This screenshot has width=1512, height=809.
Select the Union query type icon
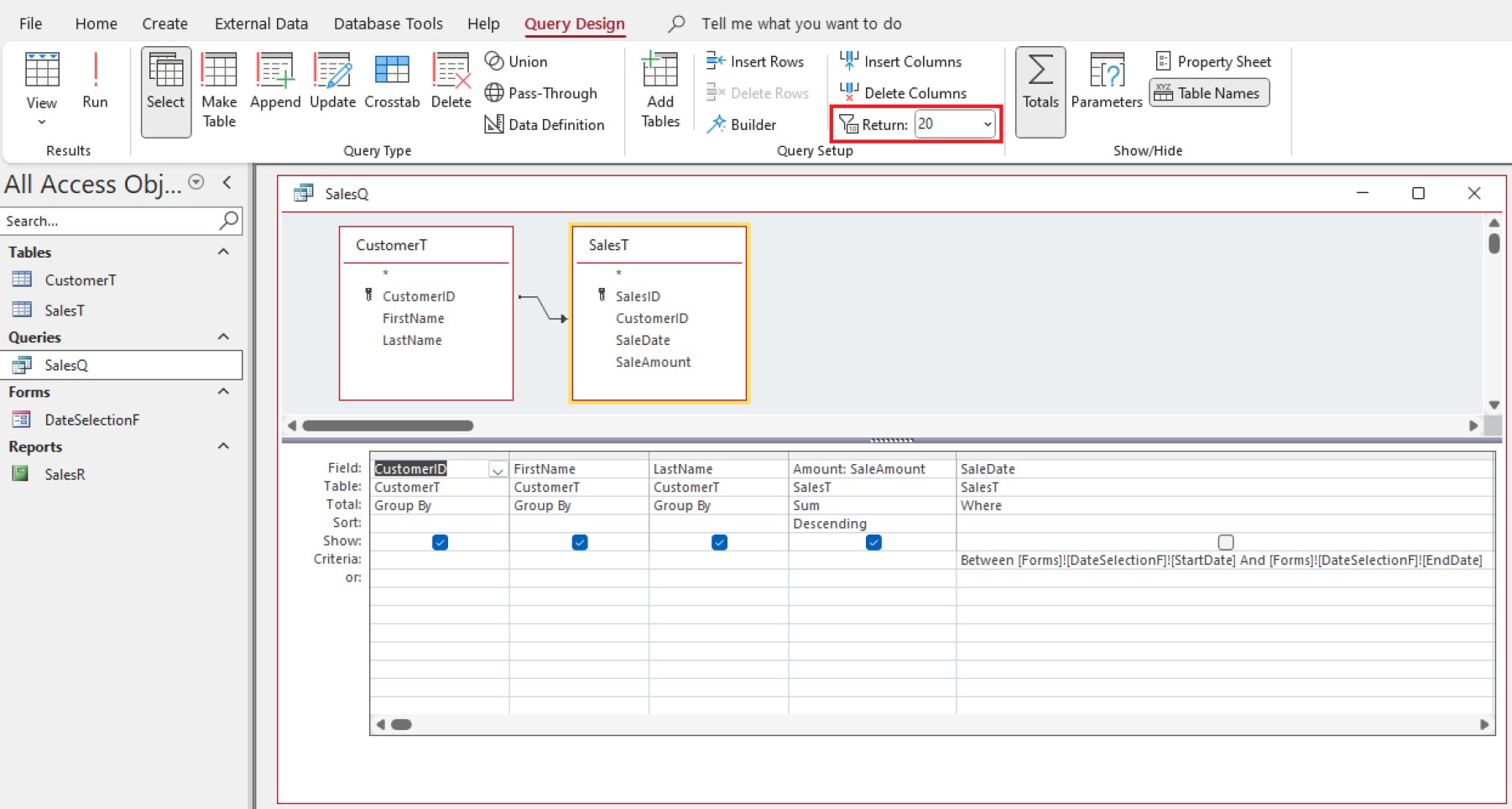pyautogui.click(x=494, y=60)
